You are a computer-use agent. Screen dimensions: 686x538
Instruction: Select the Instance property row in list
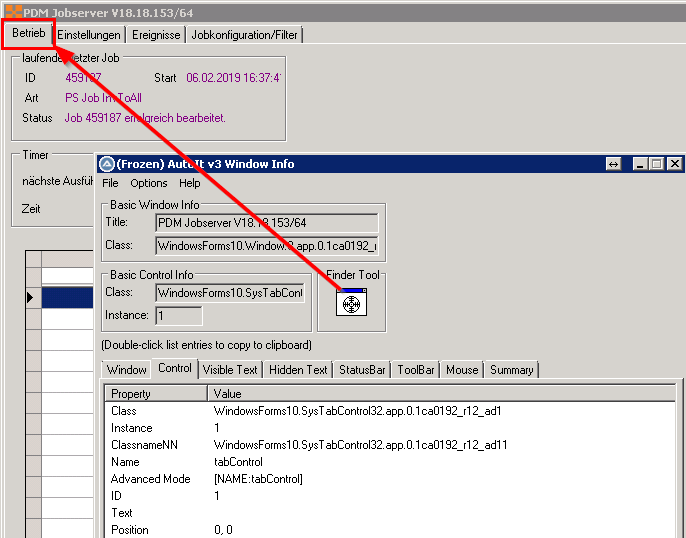391,428
